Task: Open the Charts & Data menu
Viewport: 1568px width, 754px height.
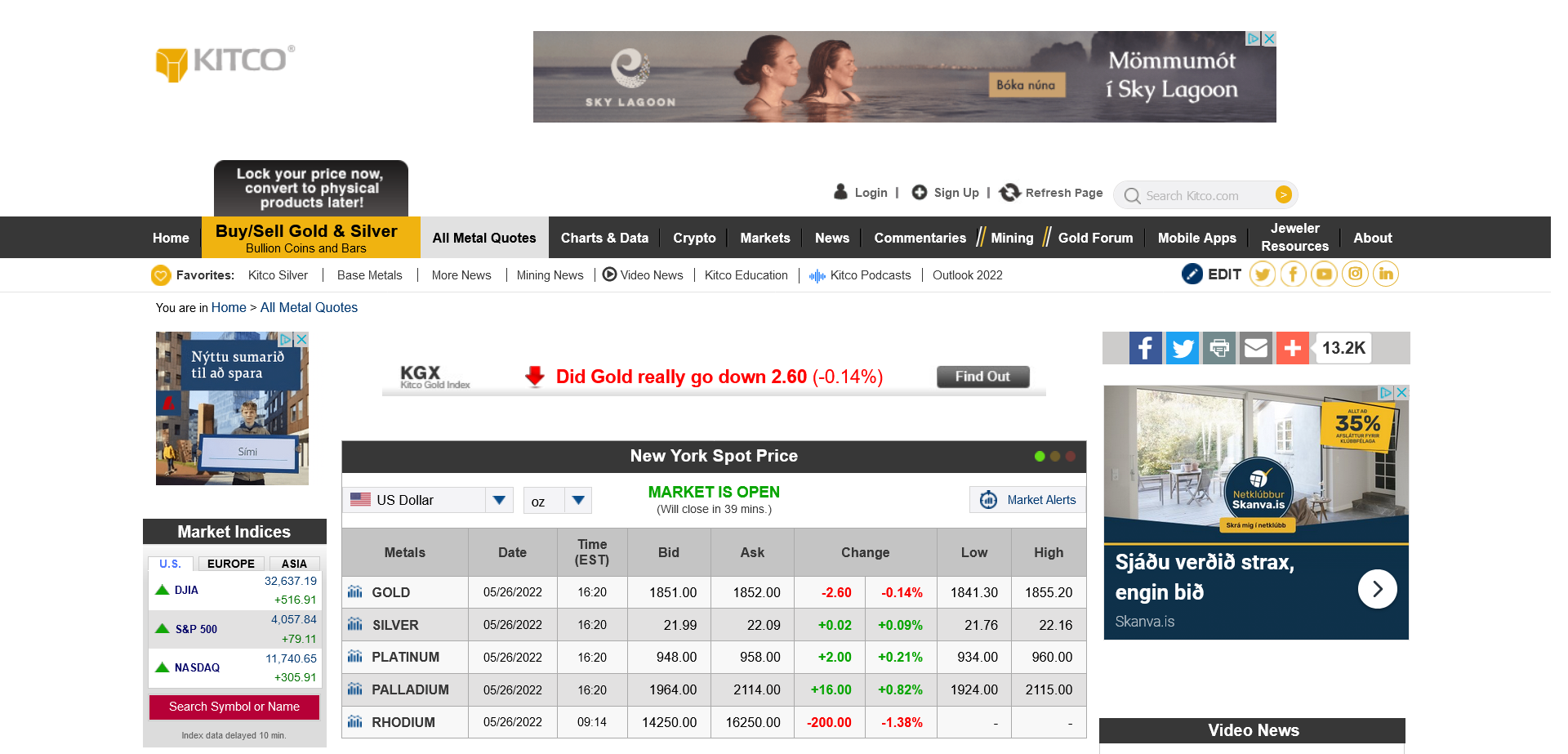Action: pos(604,238)
